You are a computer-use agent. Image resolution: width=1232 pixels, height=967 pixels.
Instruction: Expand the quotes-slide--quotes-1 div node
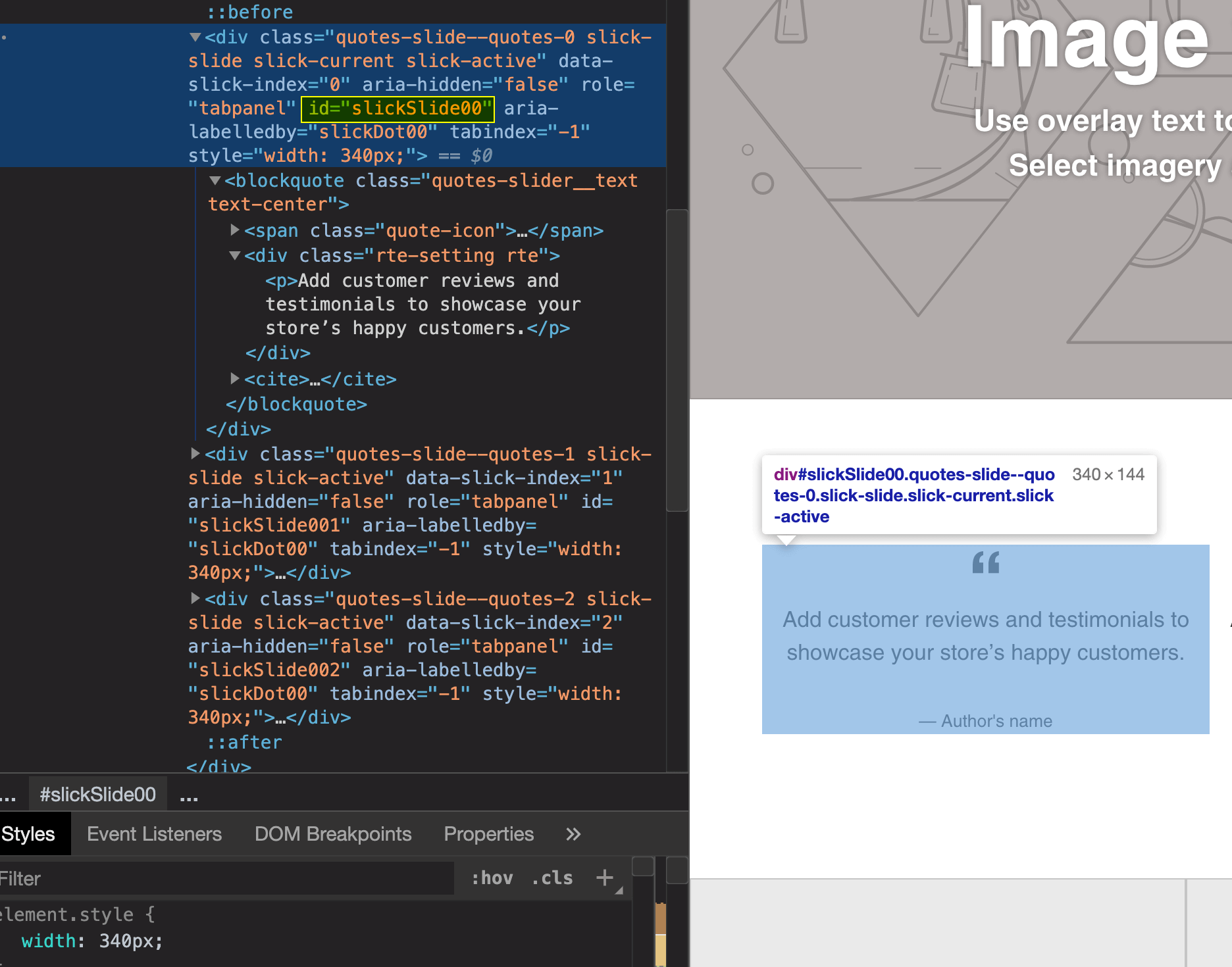(x=195, y=454)
